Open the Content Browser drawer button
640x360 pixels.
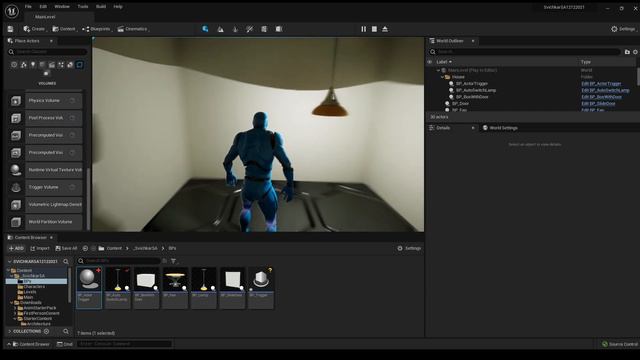coord(29,344)
